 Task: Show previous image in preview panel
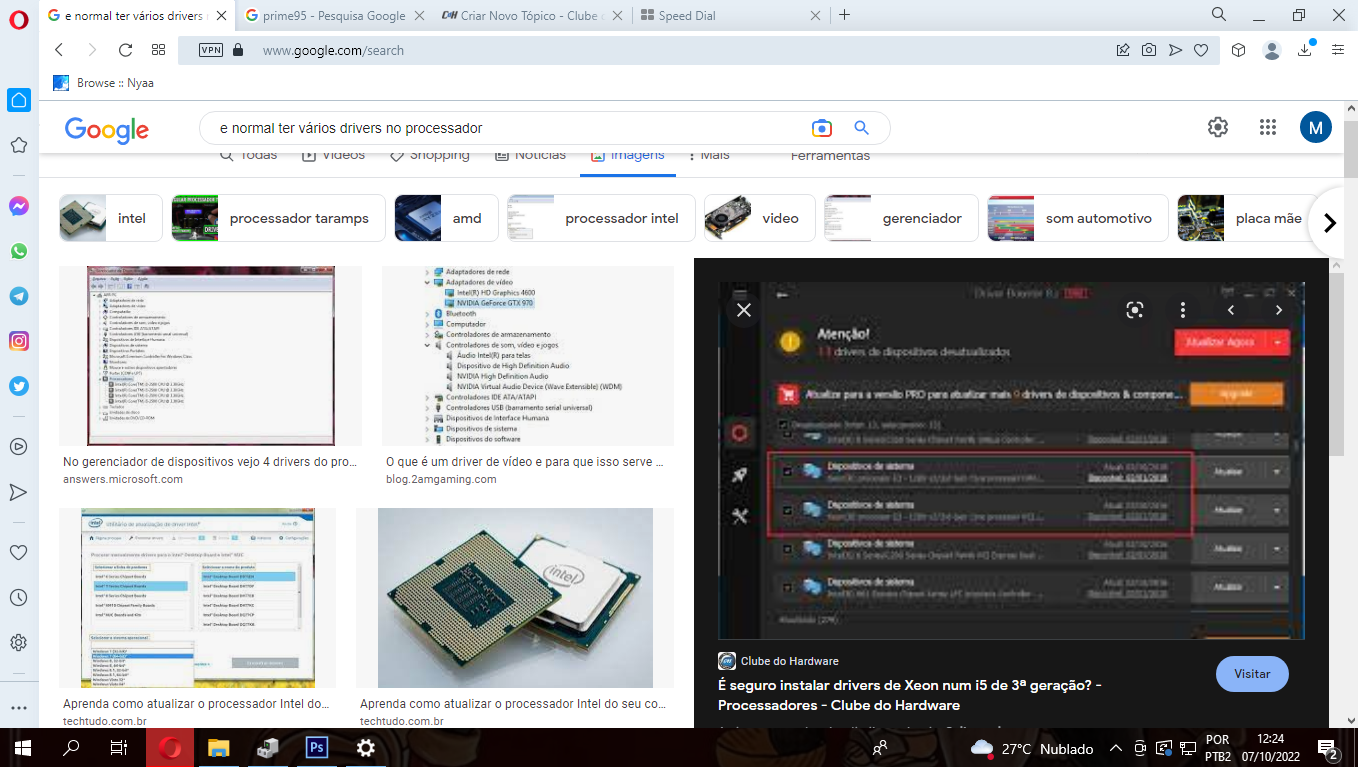(x=1231, y=310)
